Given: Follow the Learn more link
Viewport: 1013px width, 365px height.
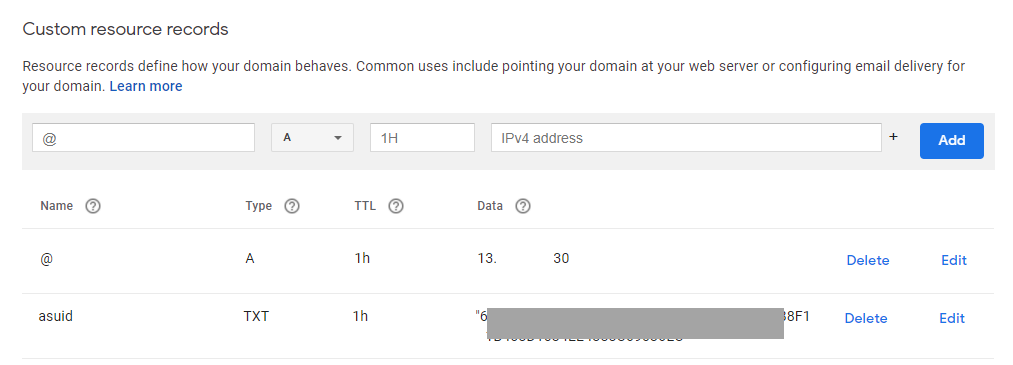Looking at the screenshot, I should point(146,87).
